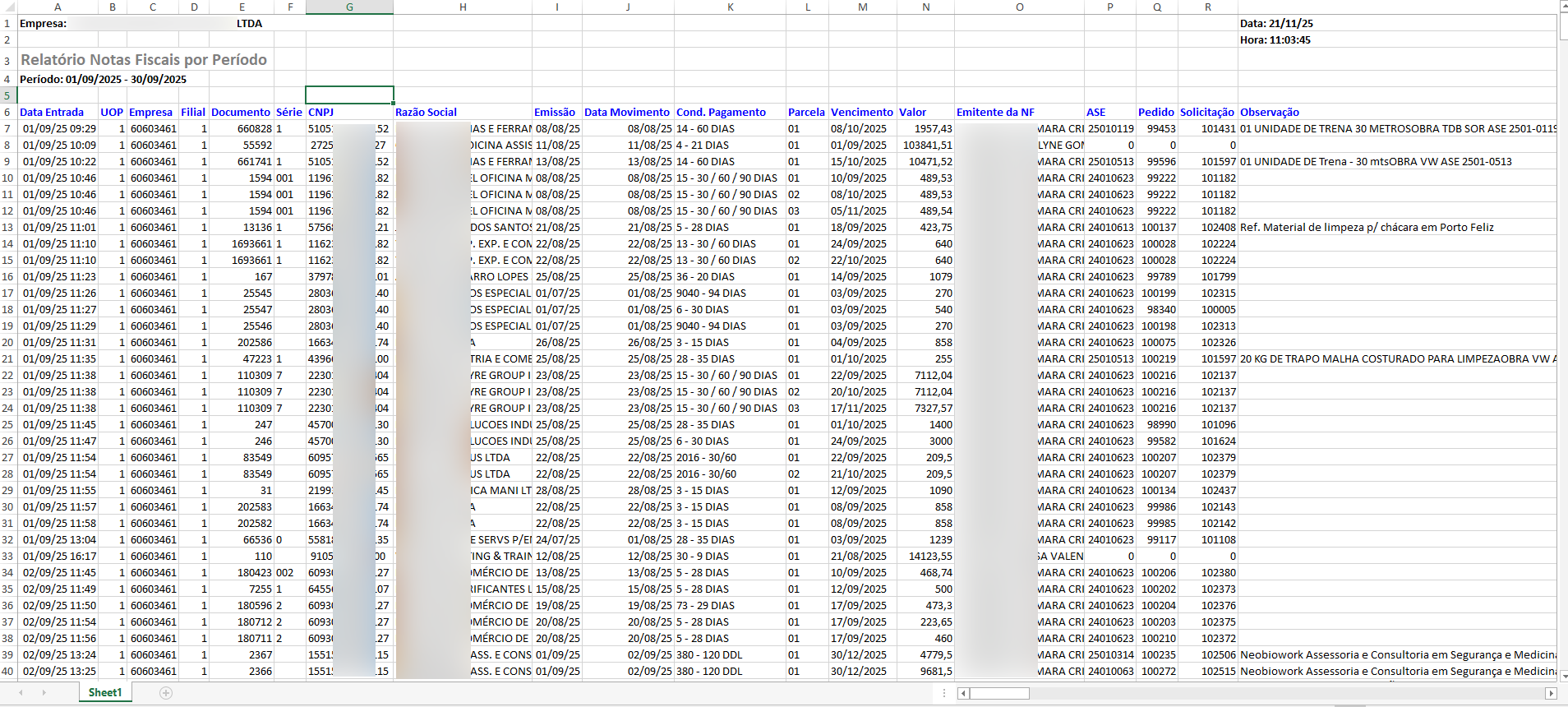
Task: Switch to the Sheet1 tab
Action: 105,693
